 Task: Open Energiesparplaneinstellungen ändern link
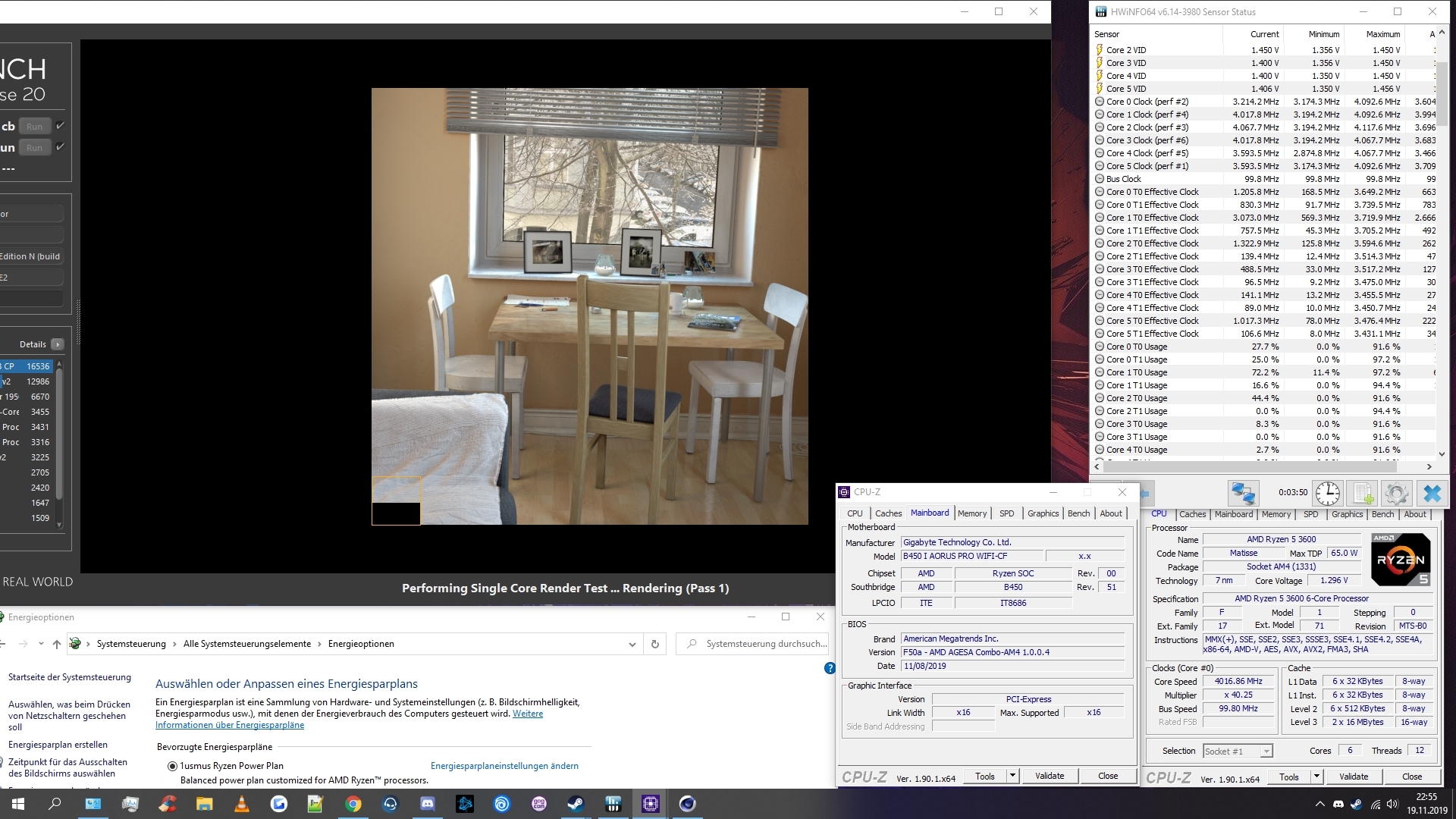coord(504,766)
